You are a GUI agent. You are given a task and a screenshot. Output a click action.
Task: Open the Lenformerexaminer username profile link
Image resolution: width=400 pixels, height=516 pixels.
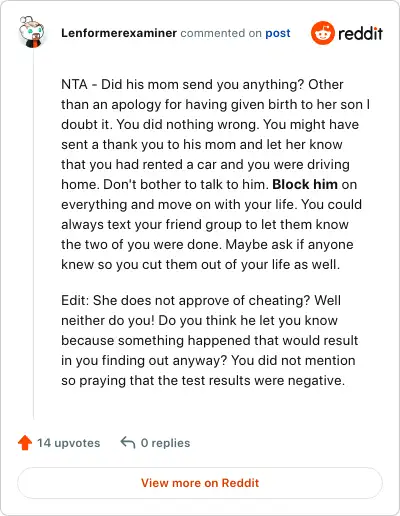(x=119, y=33)
